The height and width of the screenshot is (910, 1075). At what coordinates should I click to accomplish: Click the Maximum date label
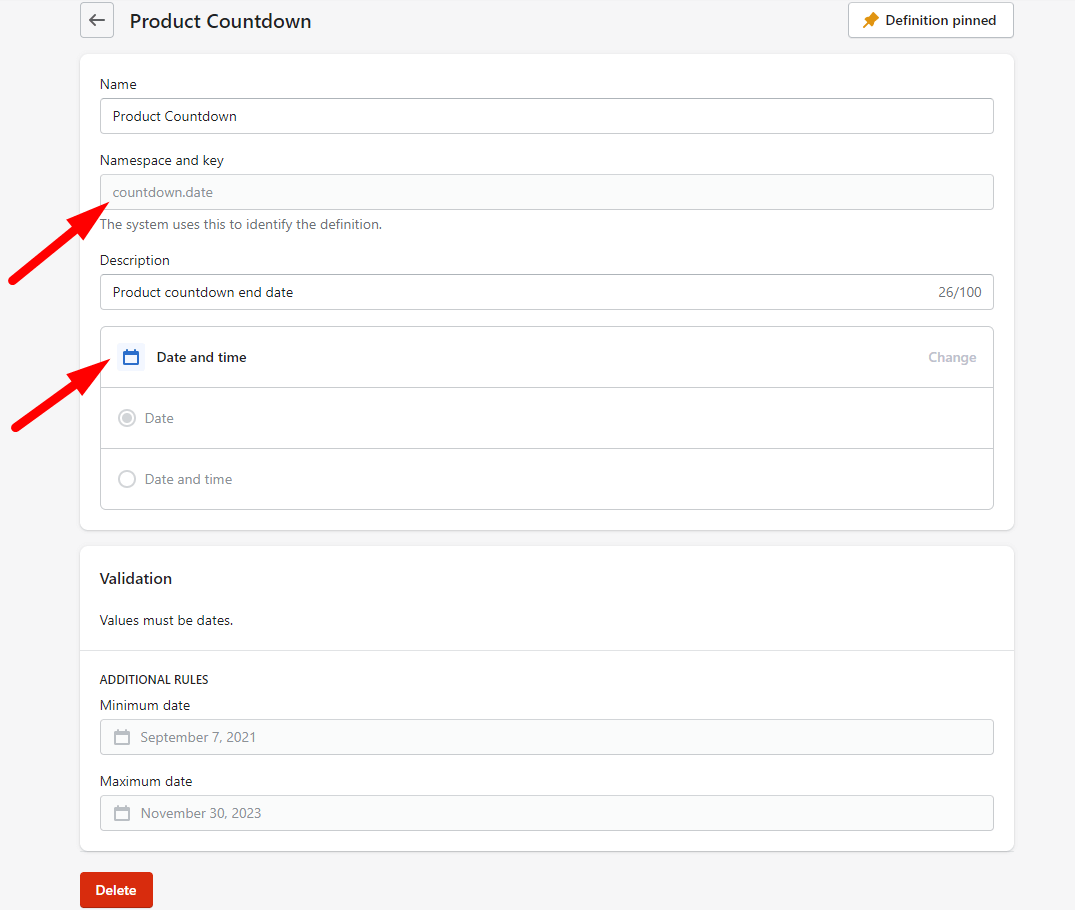(146, 782)
